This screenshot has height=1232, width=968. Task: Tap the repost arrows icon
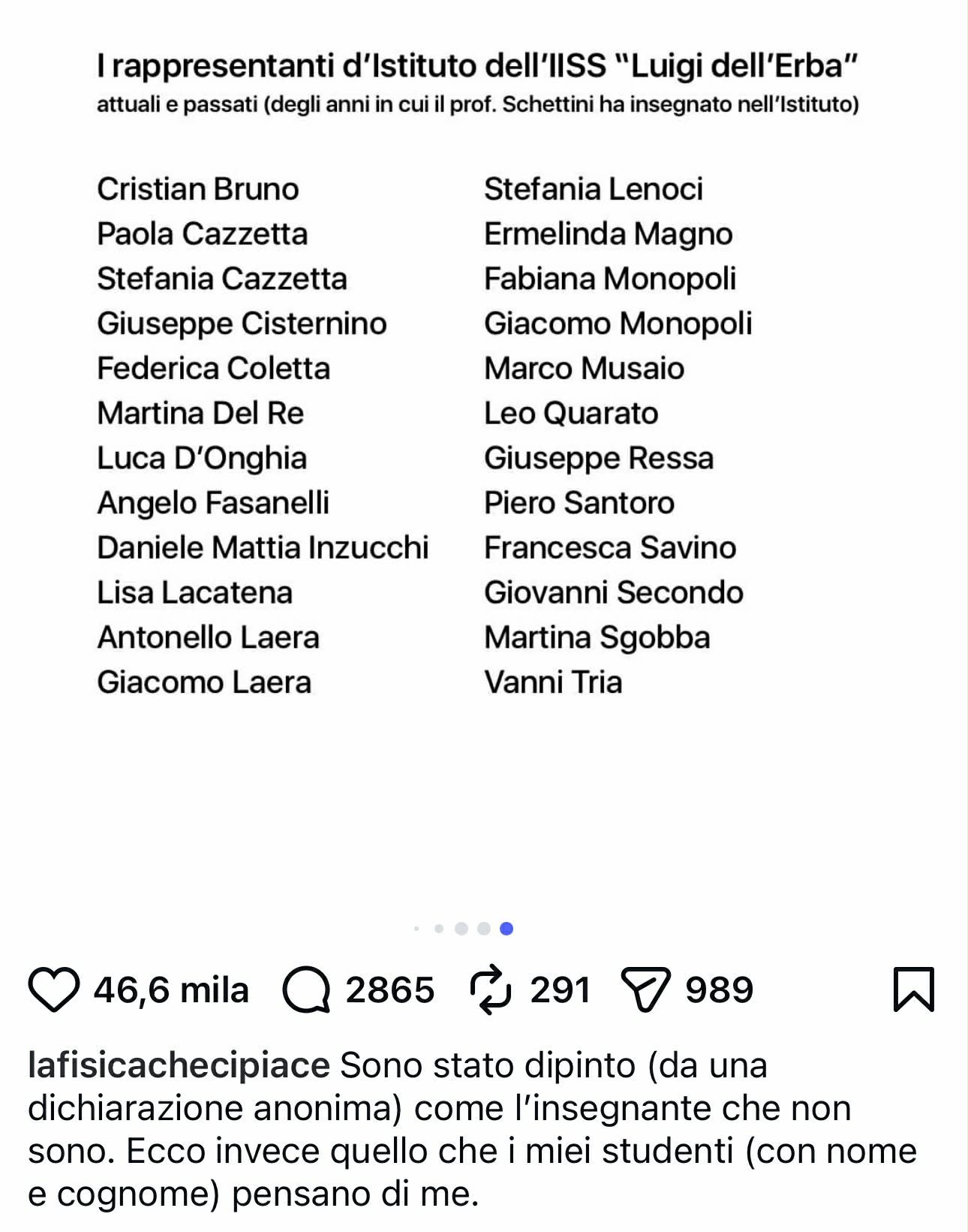click(491, 990)
